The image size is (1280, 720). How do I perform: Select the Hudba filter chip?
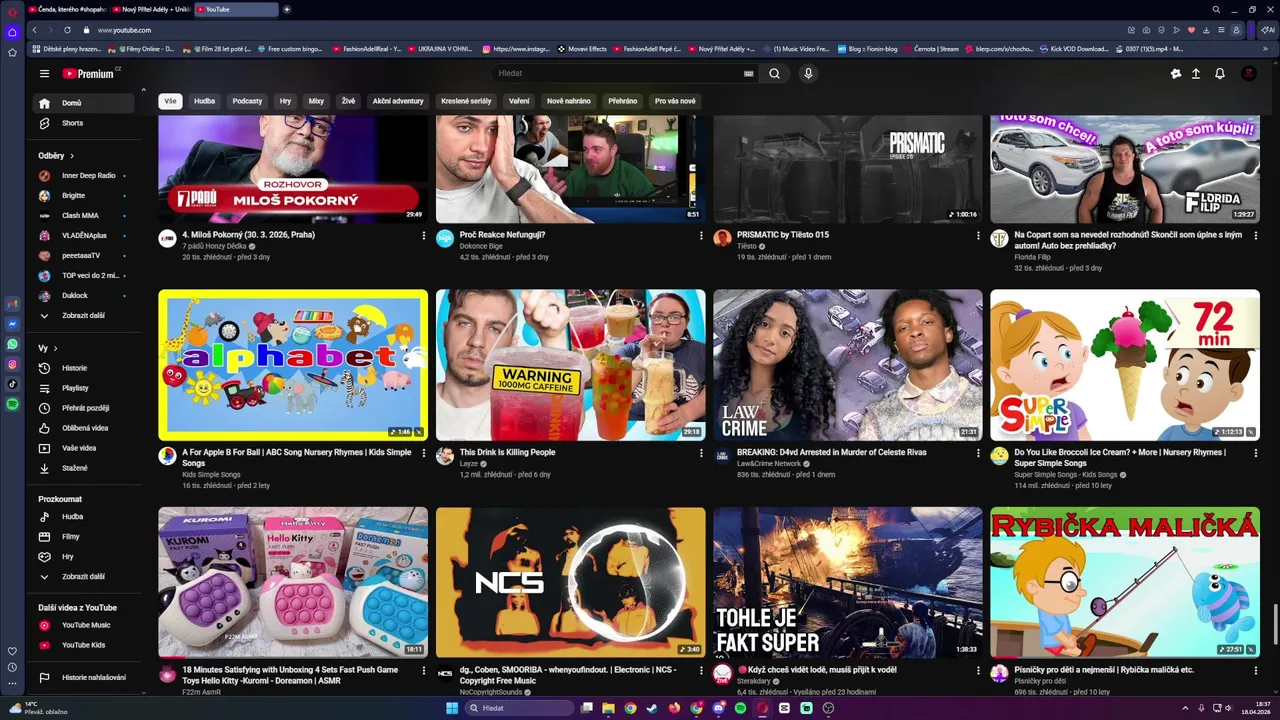point(205,101)
